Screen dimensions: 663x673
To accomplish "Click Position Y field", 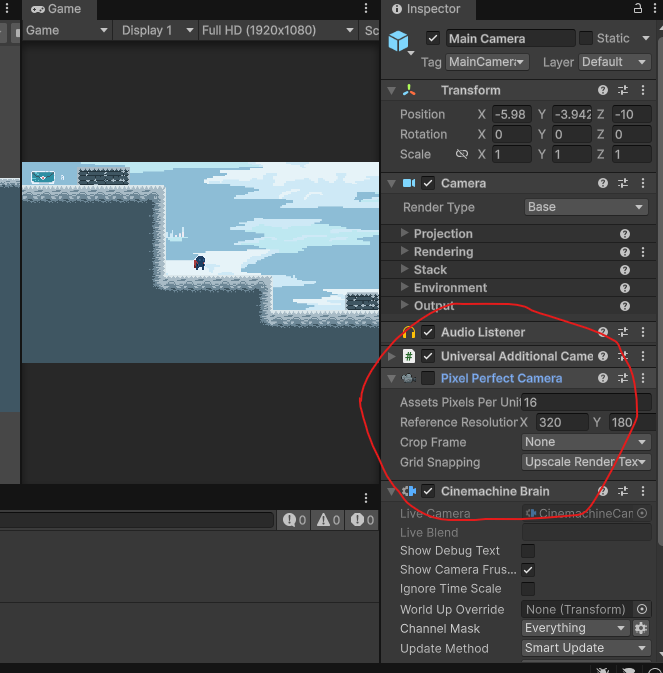I will coord(572,115).
